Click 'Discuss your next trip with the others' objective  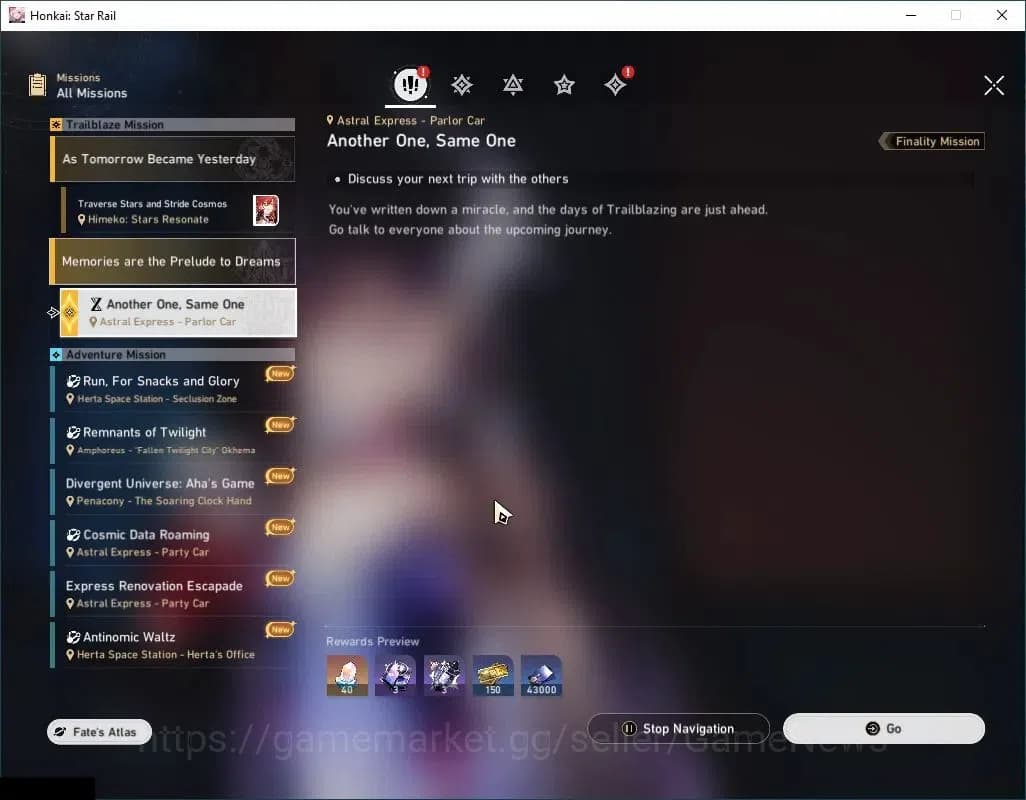pos(458,179)
